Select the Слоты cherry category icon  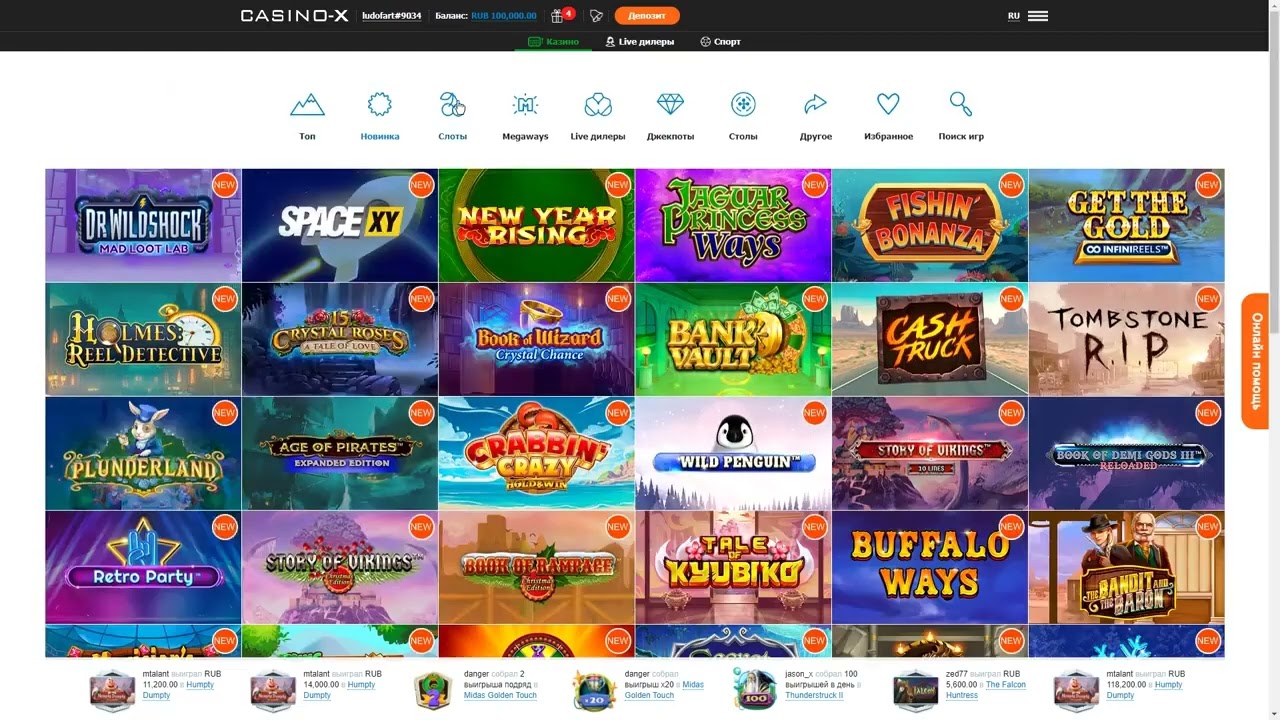(x=452, y=105)
